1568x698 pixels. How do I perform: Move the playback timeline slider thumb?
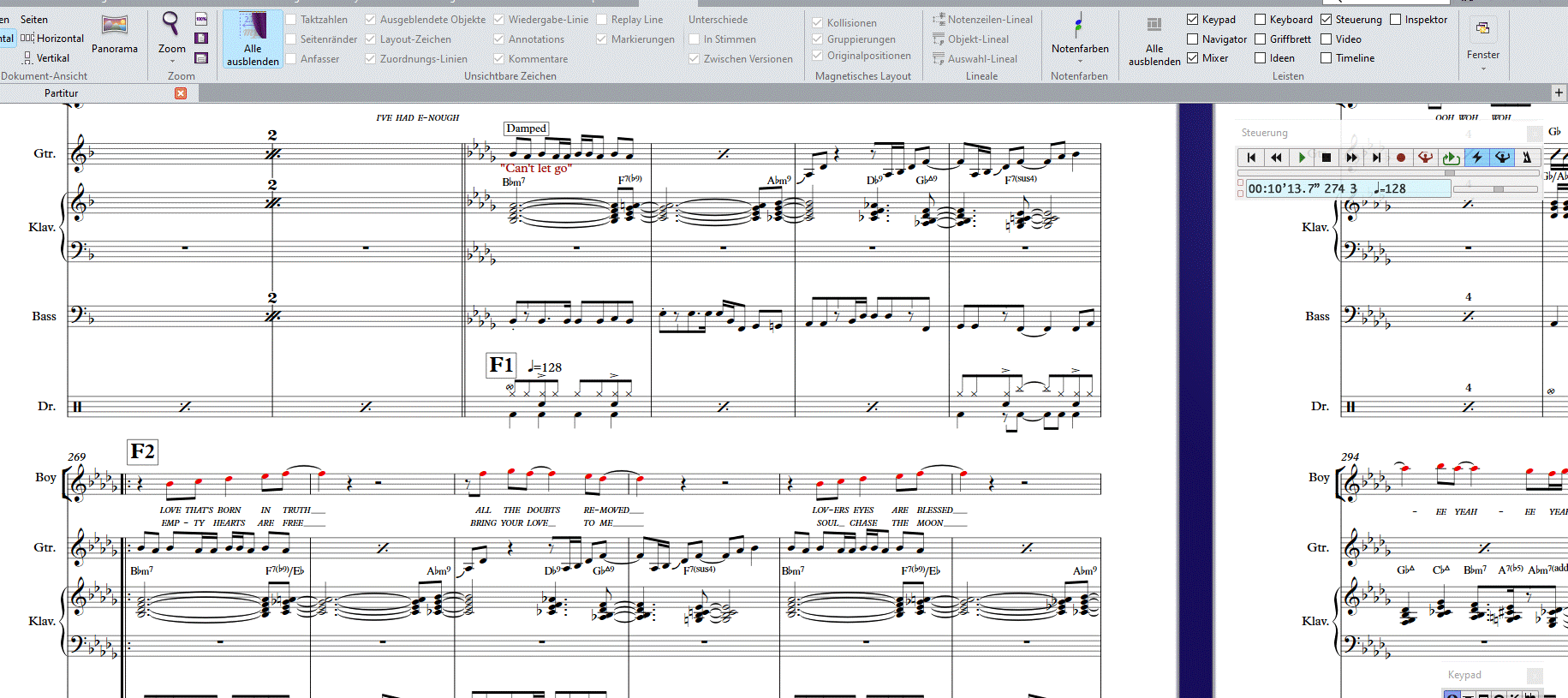tap(1449, 173)
